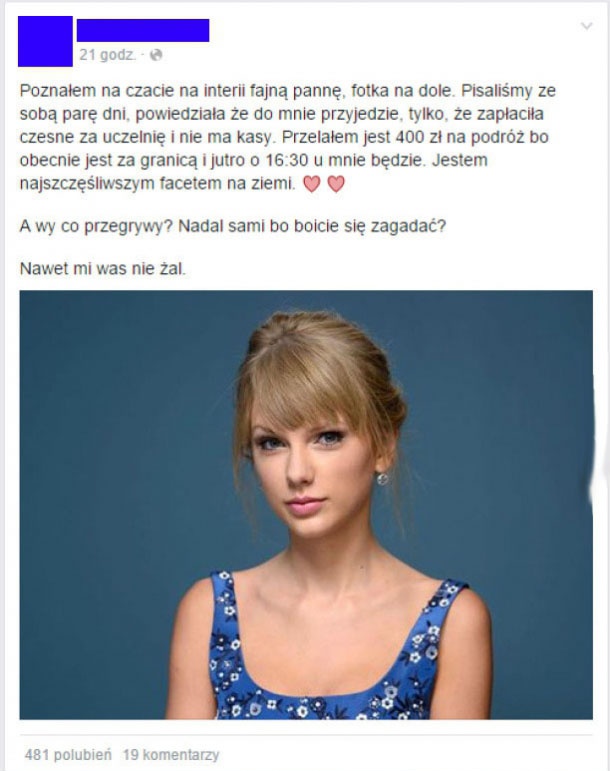Open the post's 21 godz. timestamp link
The image size is (610, 771).
pos(107,55)
